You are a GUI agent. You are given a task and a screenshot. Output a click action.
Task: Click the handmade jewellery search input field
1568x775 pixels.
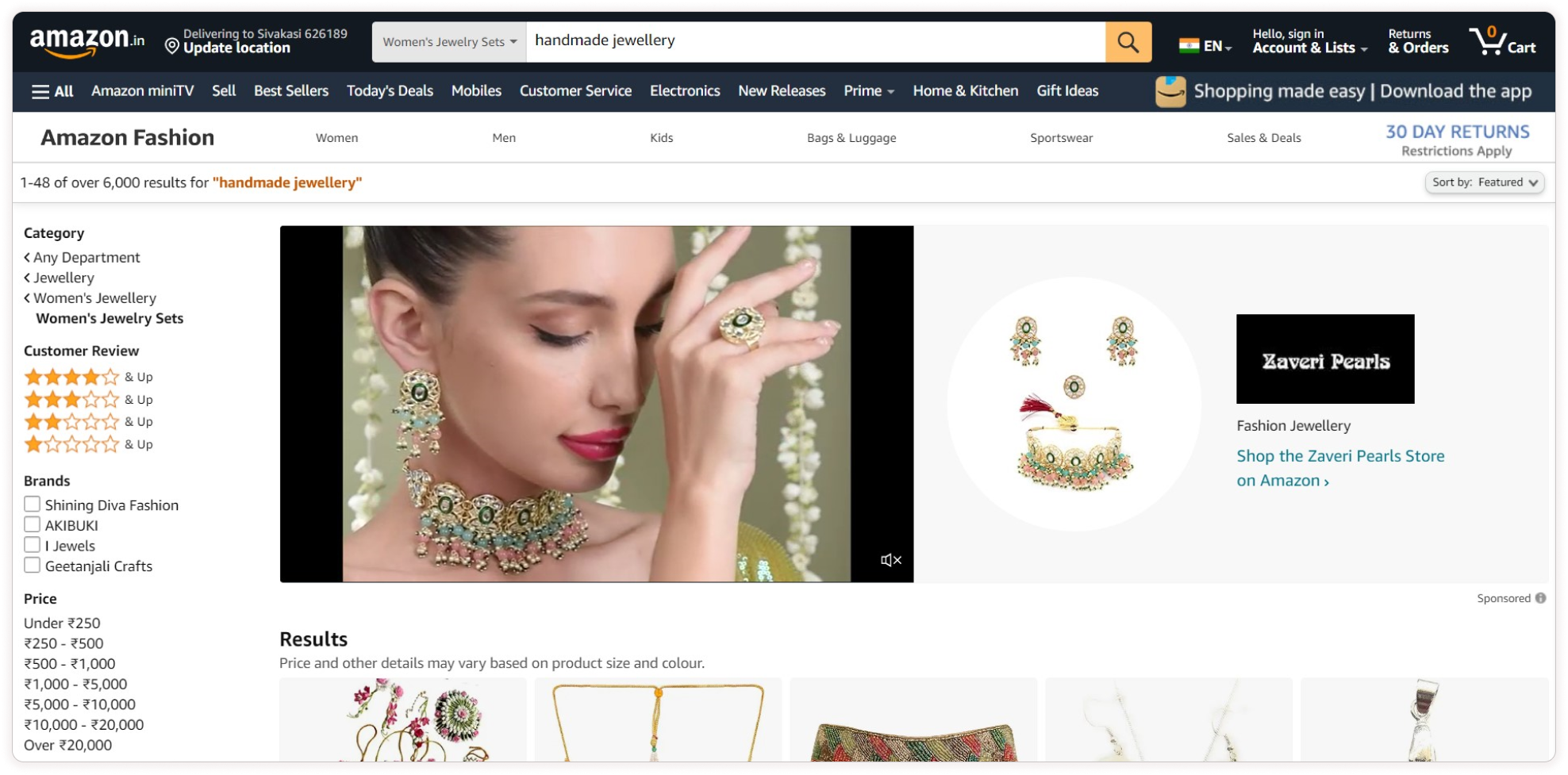pos(815,41)
